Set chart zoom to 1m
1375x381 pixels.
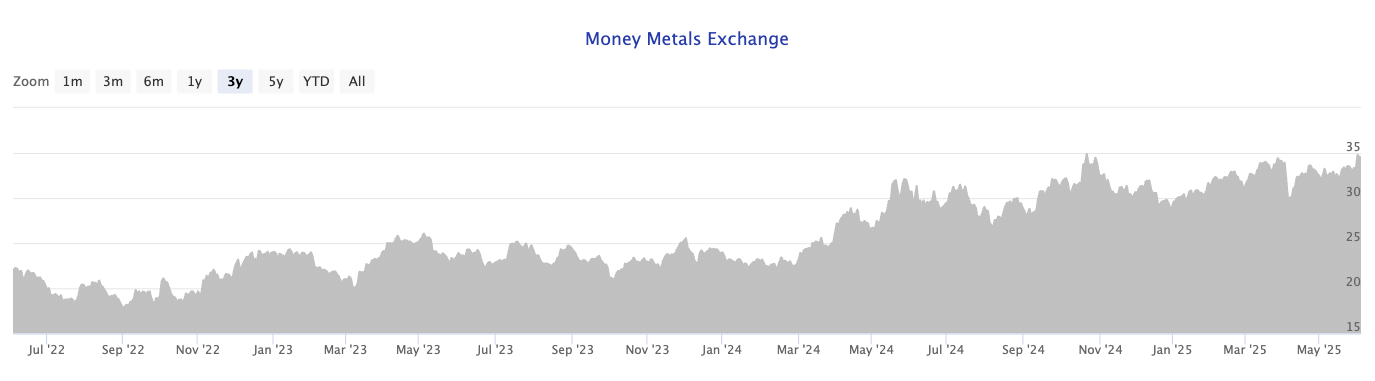pos(73,82)
